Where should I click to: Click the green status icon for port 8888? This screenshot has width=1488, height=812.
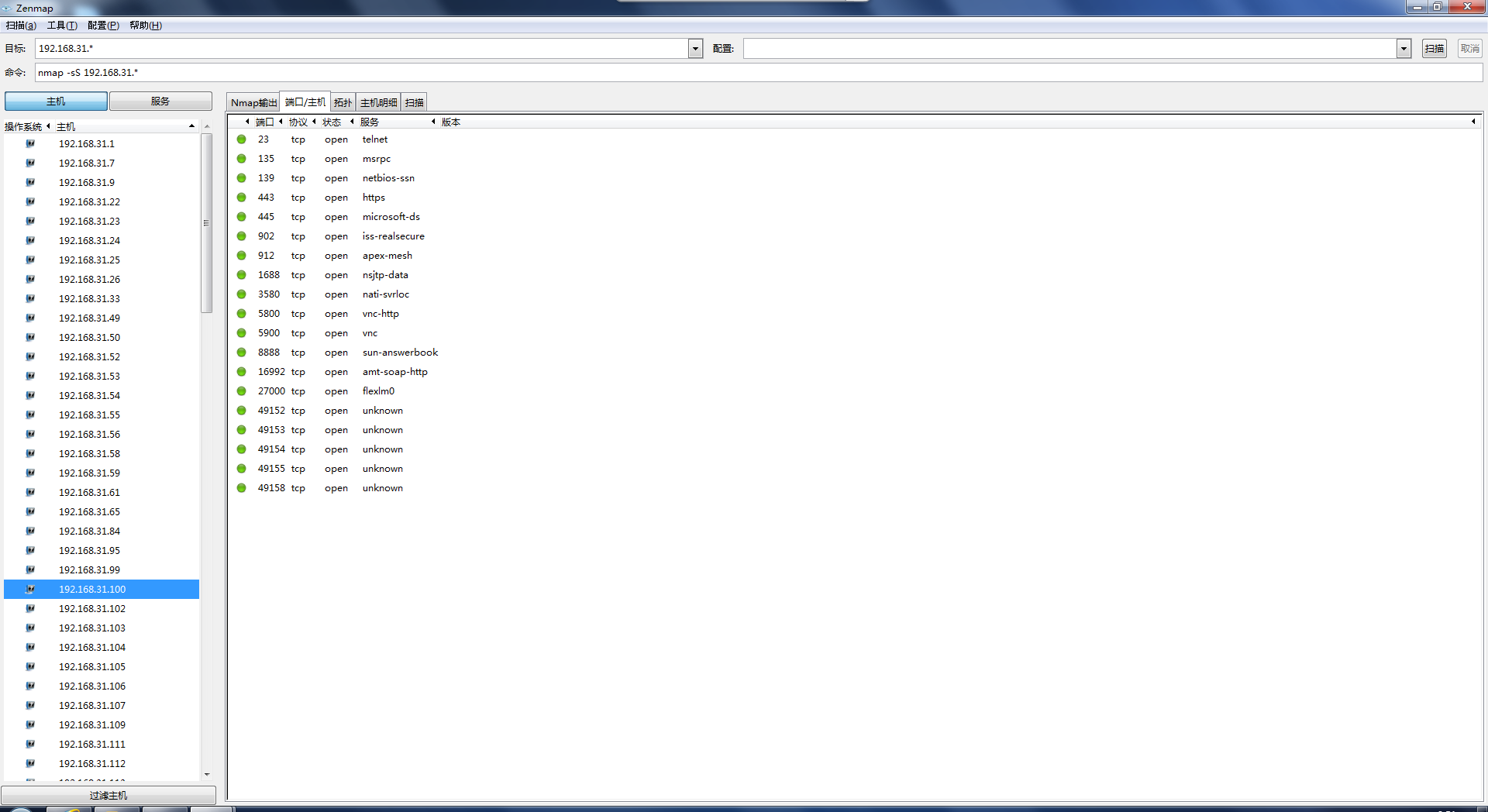tap(242, 353)
